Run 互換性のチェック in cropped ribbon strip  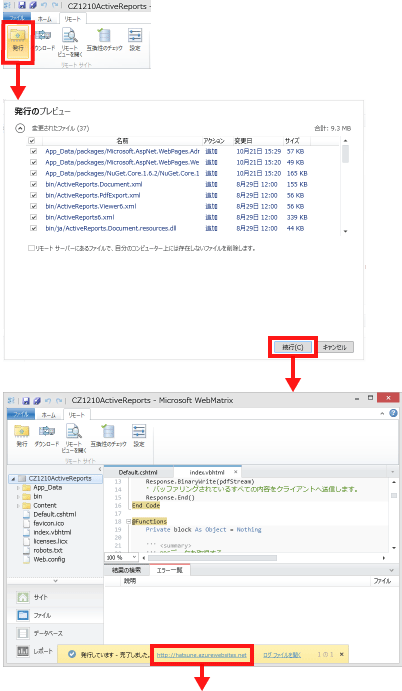coord(104,39)
